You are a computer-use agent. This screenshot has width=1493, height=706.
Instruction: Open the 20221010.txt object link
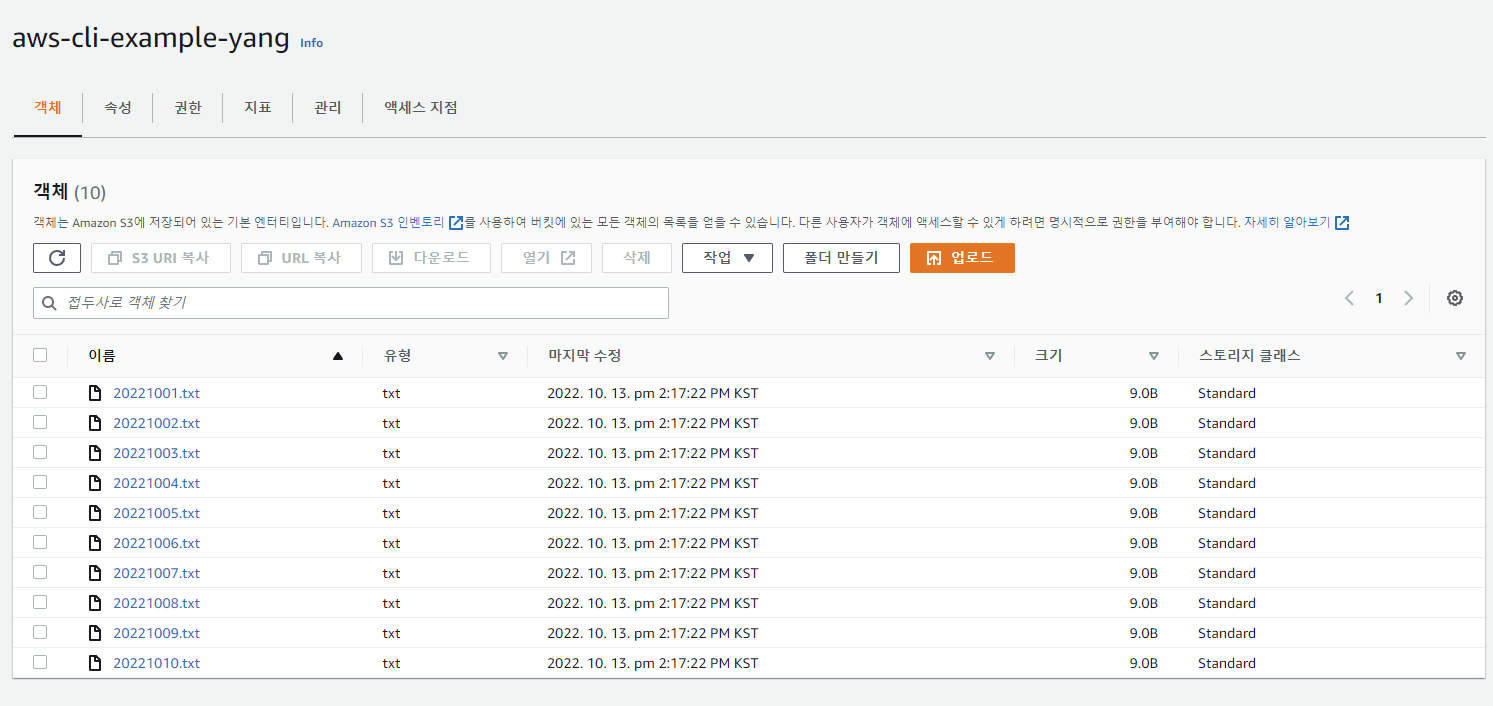[156, 663]
